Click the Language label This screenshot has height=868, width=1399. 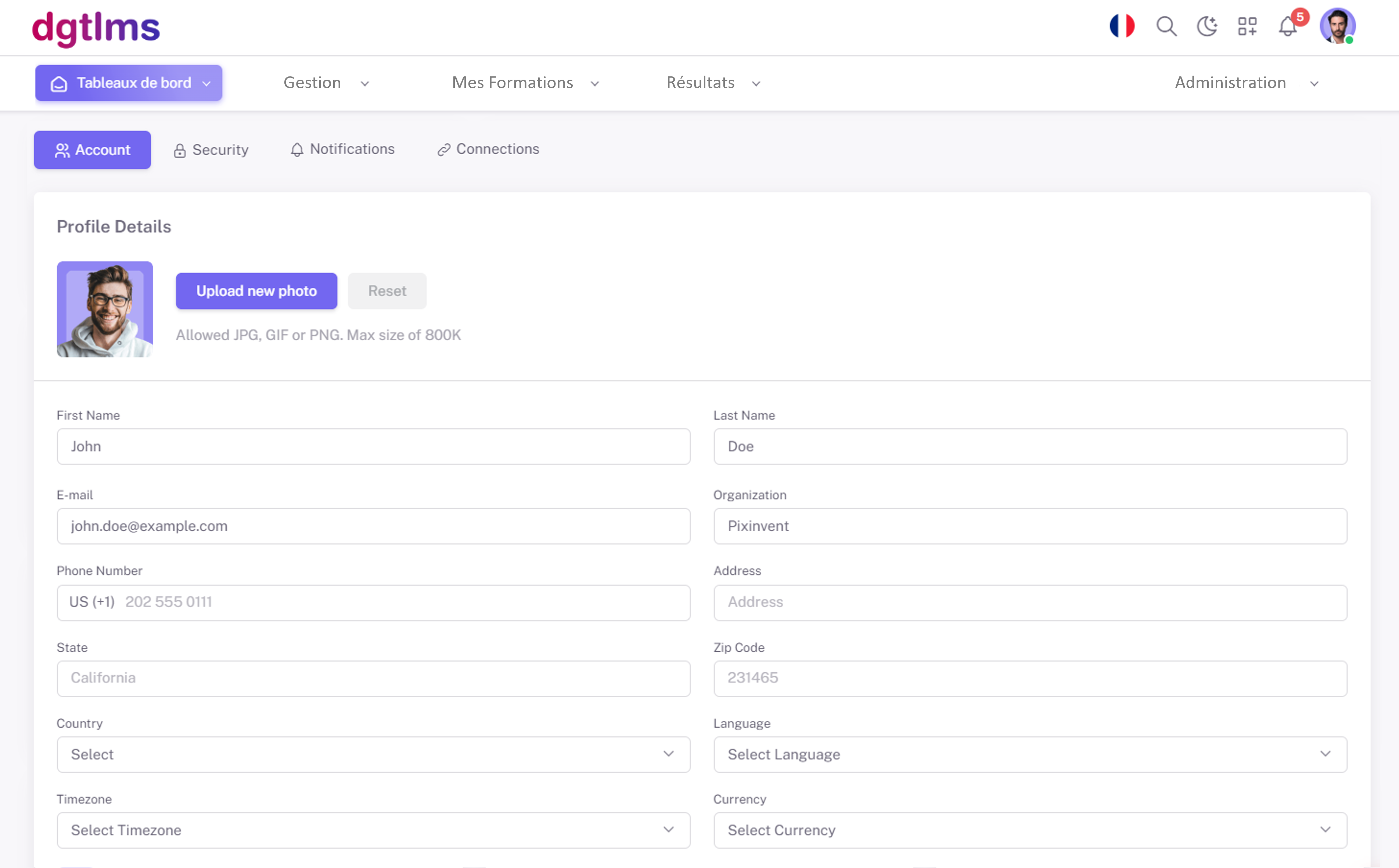741,724
